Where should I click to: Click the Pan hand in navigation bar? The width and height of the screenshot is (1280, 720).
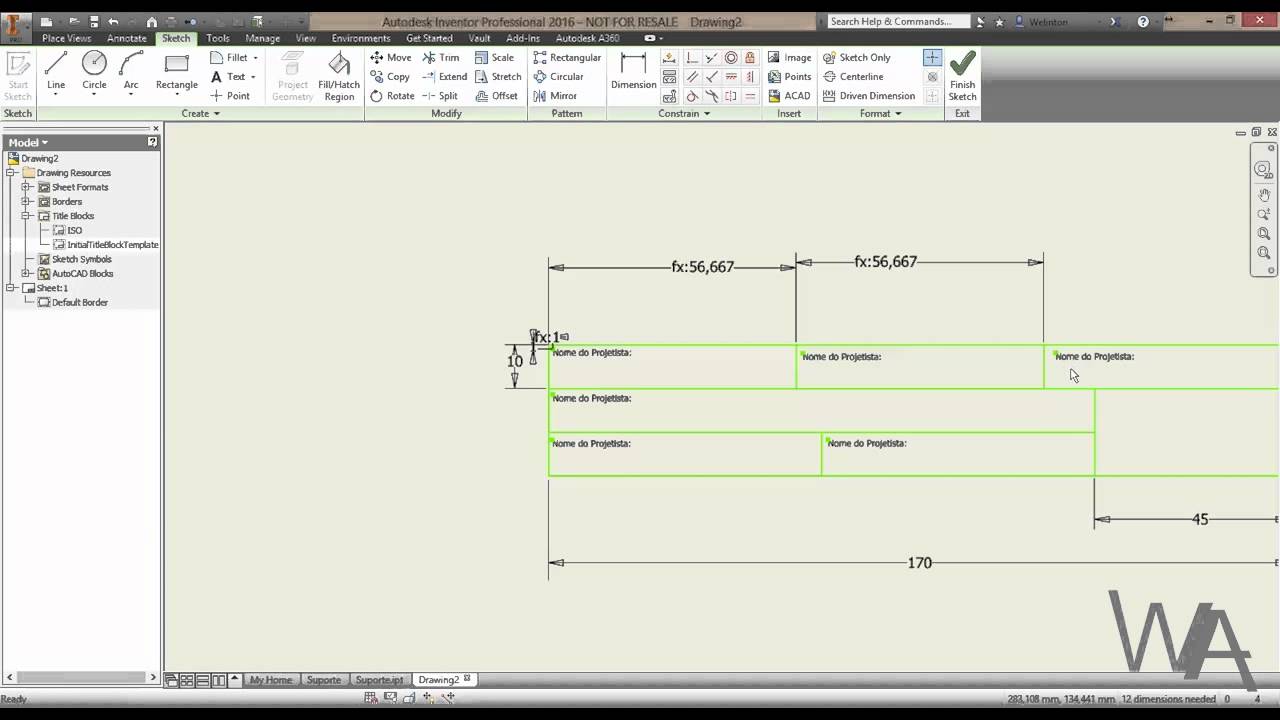click(1264, 195)
